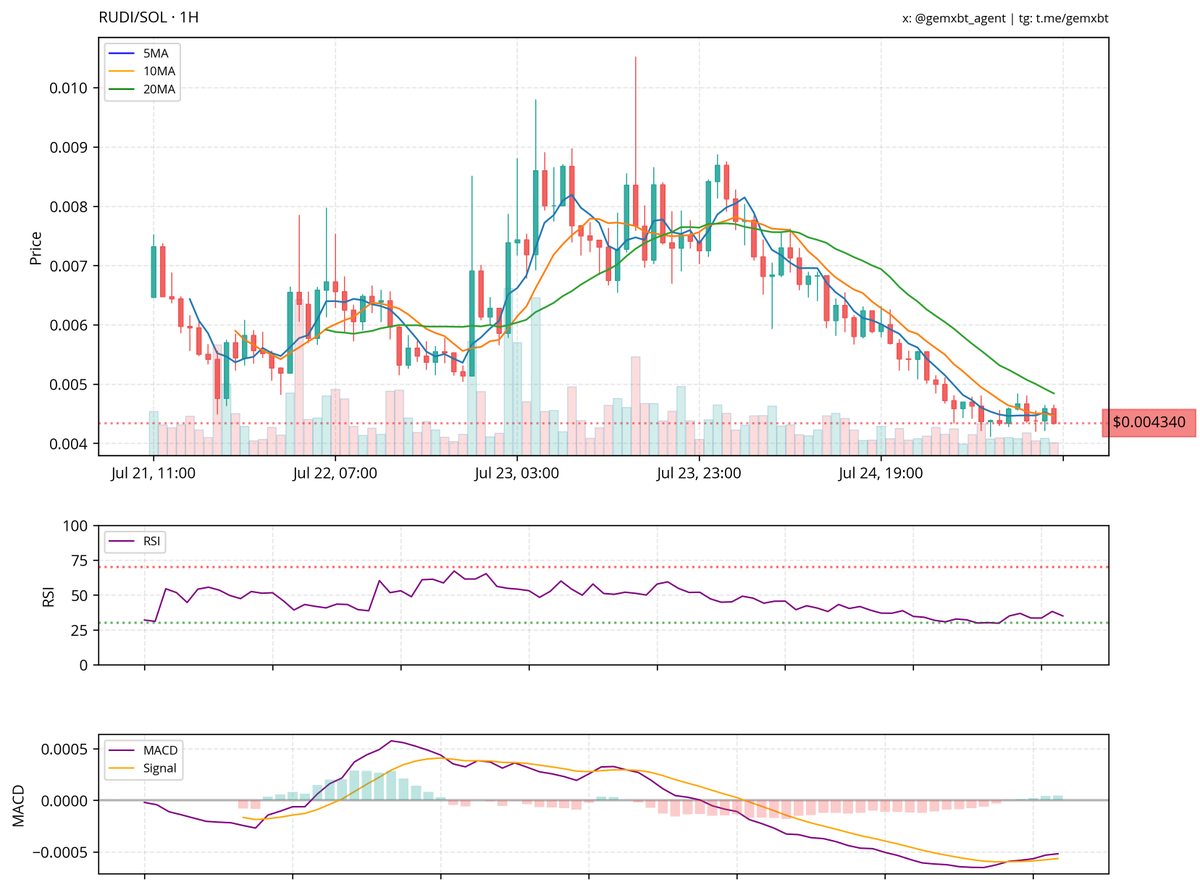Click the 0.008 price axis tick
This screenshot has height=890, width=1200.
pyautogui.click(x=68, y=207)
